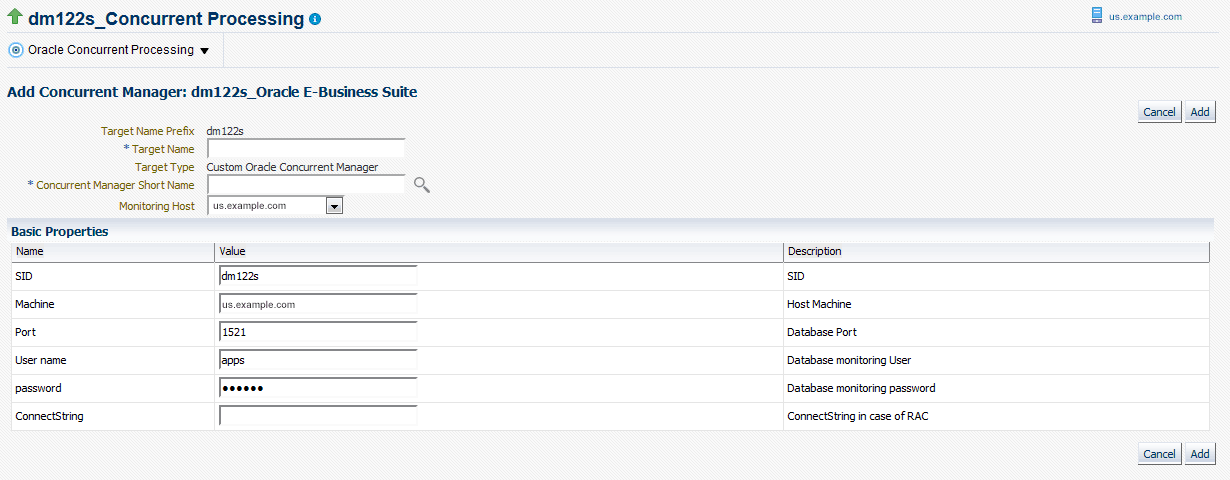Focus the Target Name input field
Viewport: 1230px width, 480px height.
click(x=306, y=148)
